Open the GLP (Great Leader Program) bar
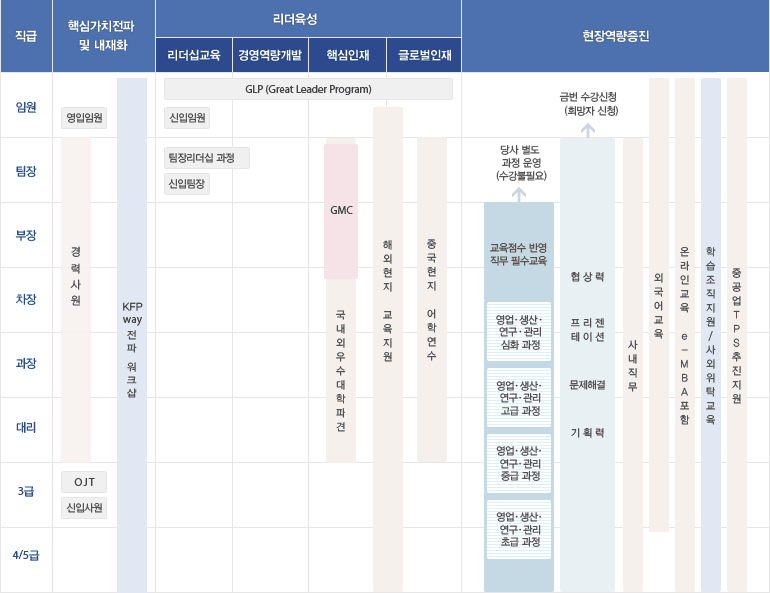Image resolution: width=770 pixels, height=593 pixels. tap(308, 90)
